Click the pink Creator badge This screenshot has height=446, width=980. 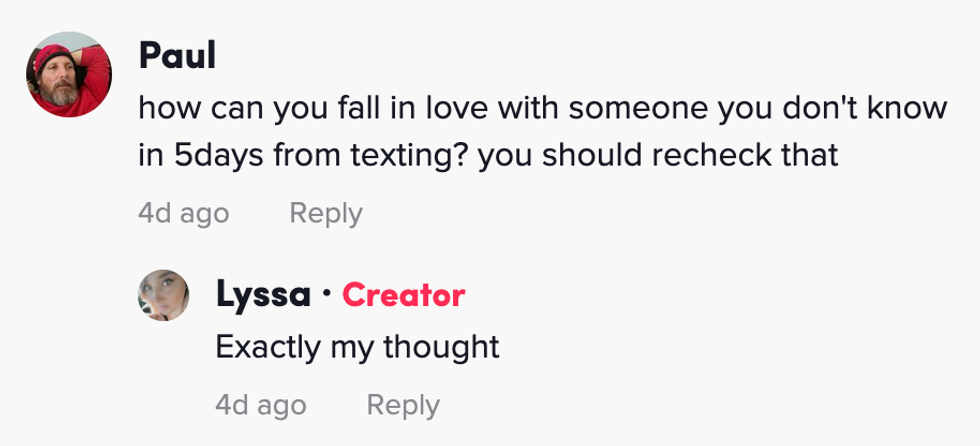point(403,295)
